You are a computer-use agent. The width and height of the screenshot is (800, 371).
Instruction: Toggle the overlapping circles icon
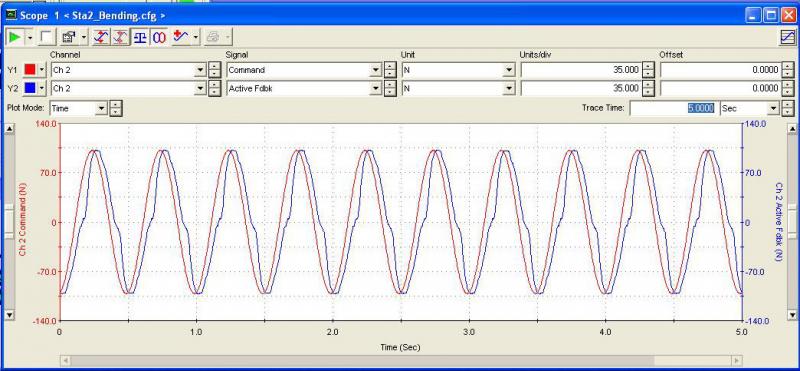pyautogui.click(x=160, y=37)
